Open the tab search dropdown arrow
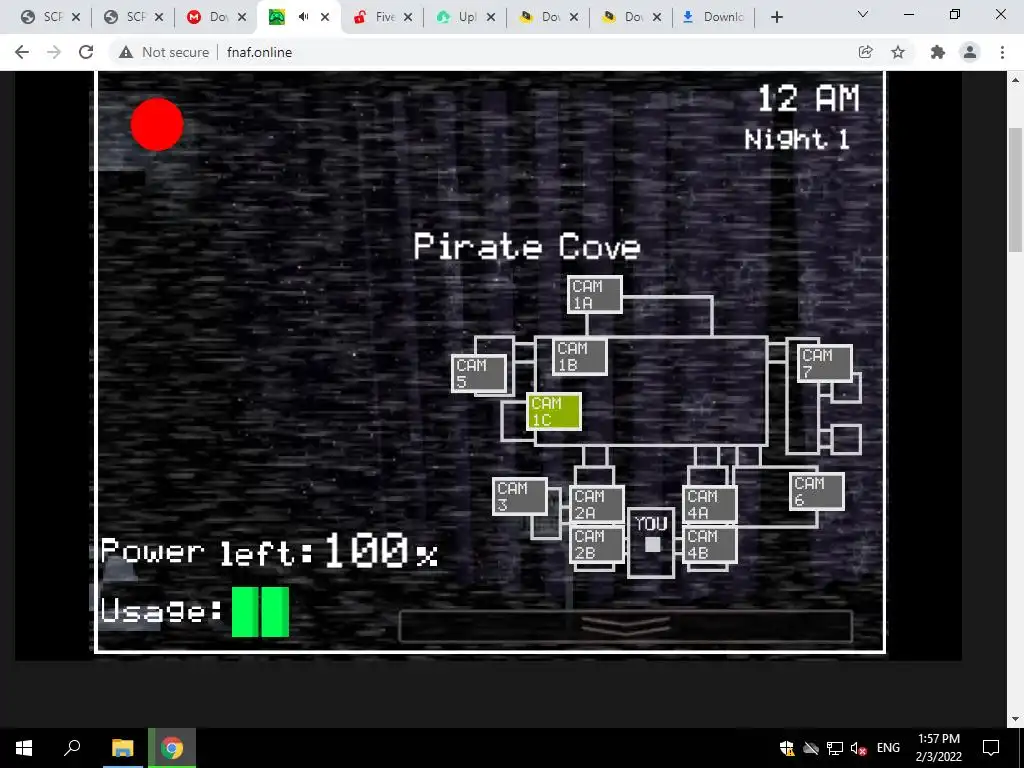Viewport: 1024px width, 768px height. click(862, 14)
